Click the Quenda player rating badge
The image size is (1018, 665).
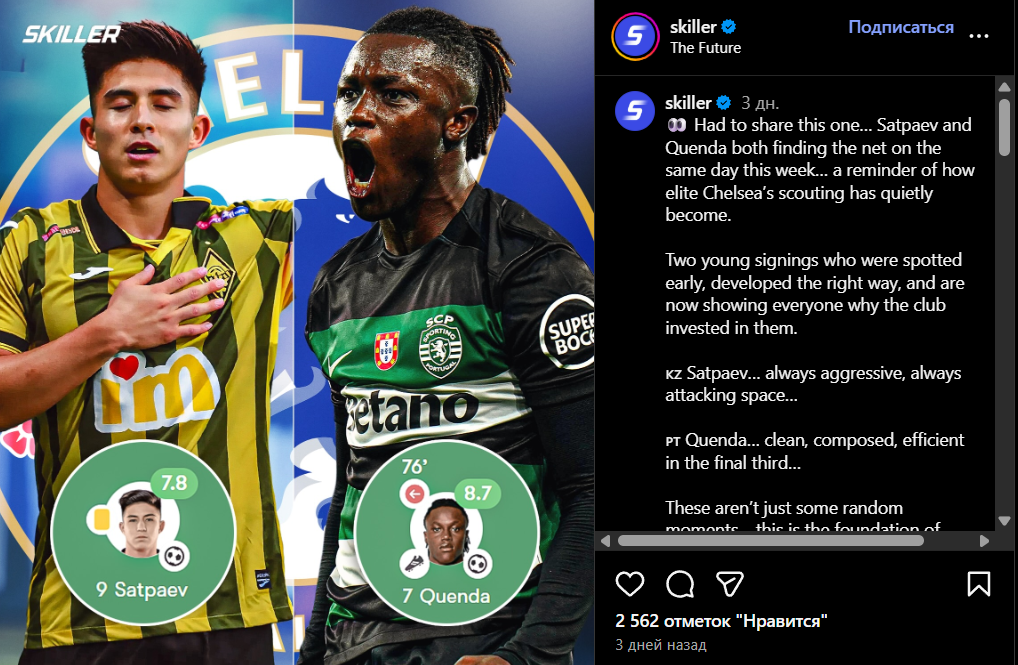pyautogui.click(x=477, y=493)
